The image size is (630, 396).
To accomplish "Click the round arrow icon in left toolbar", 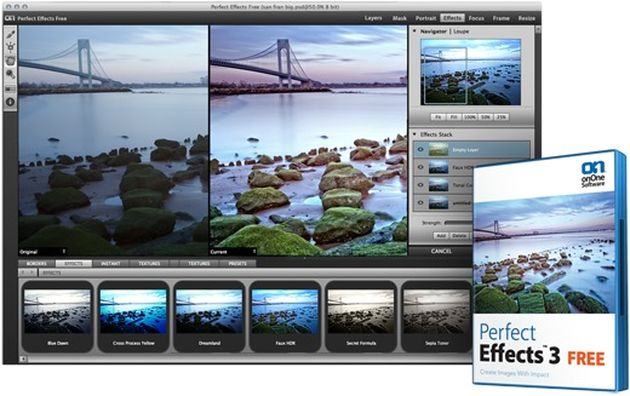I will pos(10,102).
